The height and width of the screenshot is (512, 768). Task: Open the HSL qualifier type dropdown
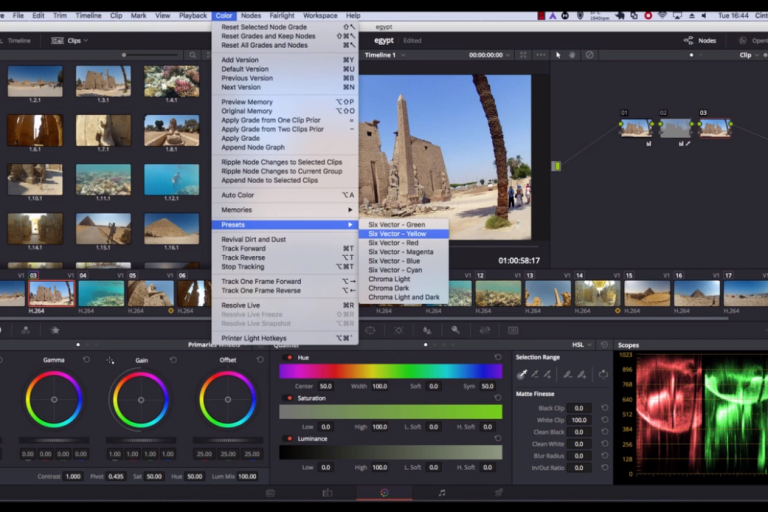(582, 345)
